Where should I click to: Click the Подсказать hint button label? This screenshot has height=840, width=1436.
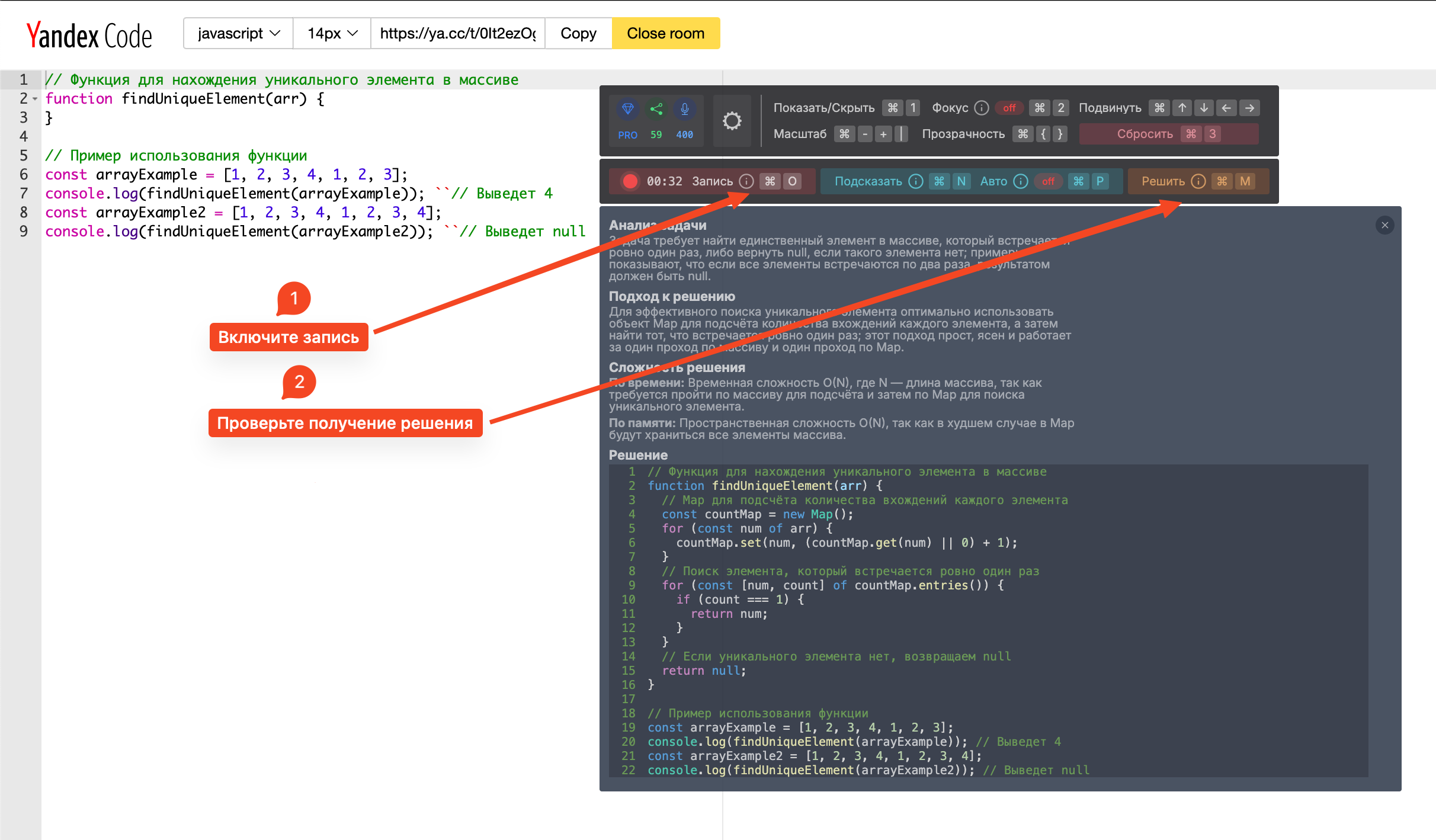[x=868, y=181]
